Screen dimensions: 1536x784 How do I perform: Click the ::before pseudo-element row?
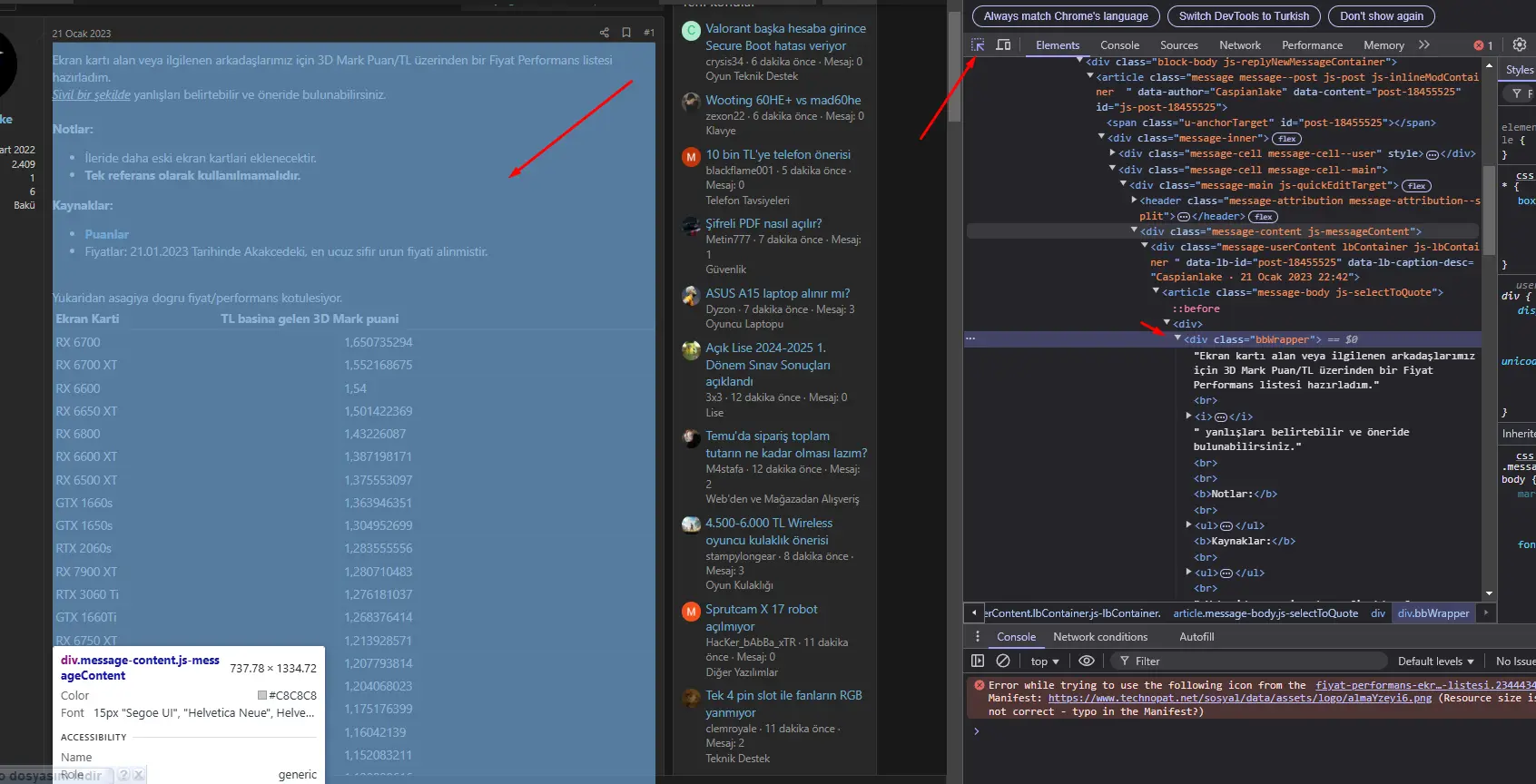[x=1196, y=309]
